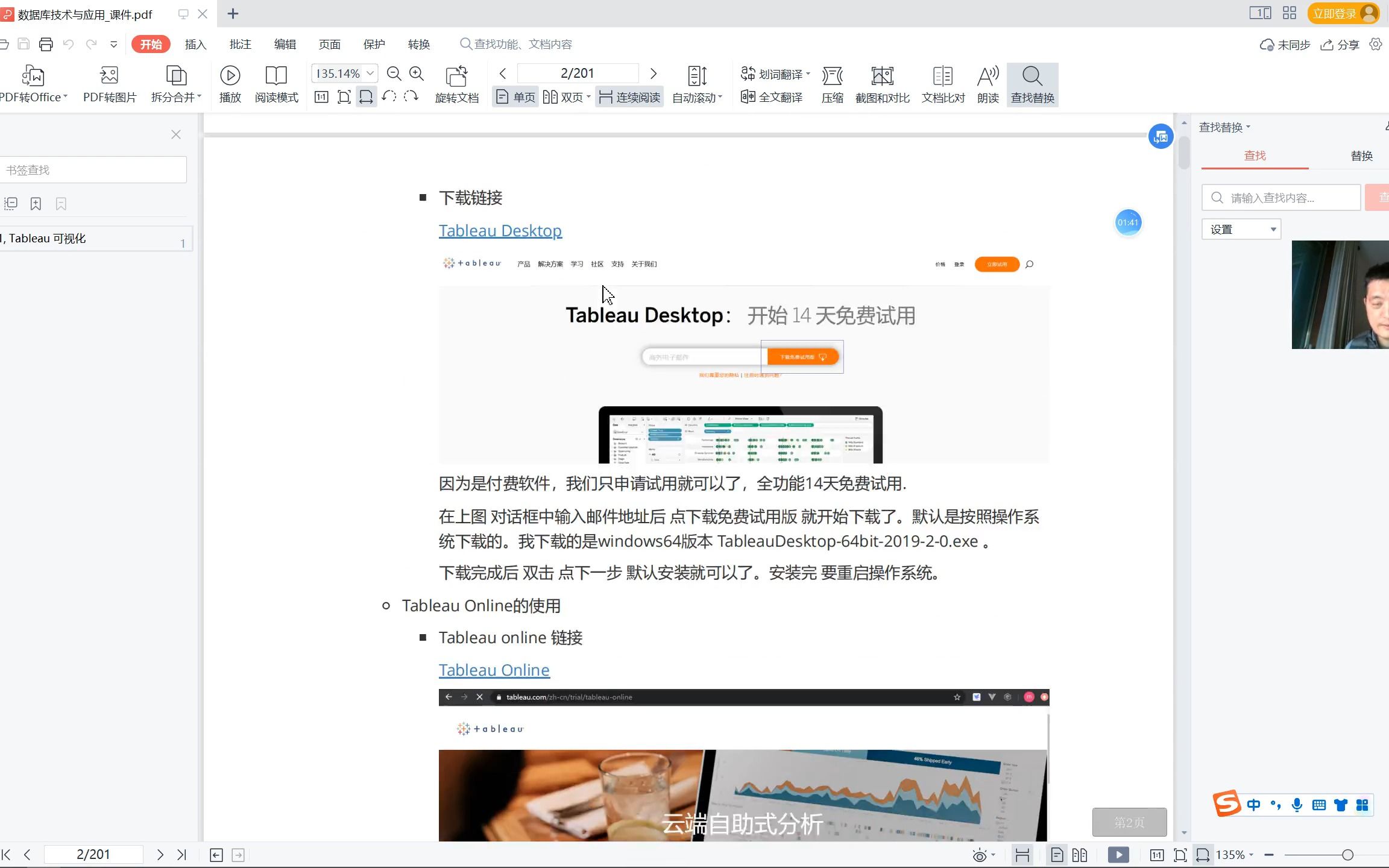Image resolution: width=1389 pixels, height=868 pixels.
Task: Open the 页面 ribbon tab
Action: (329, 44)
